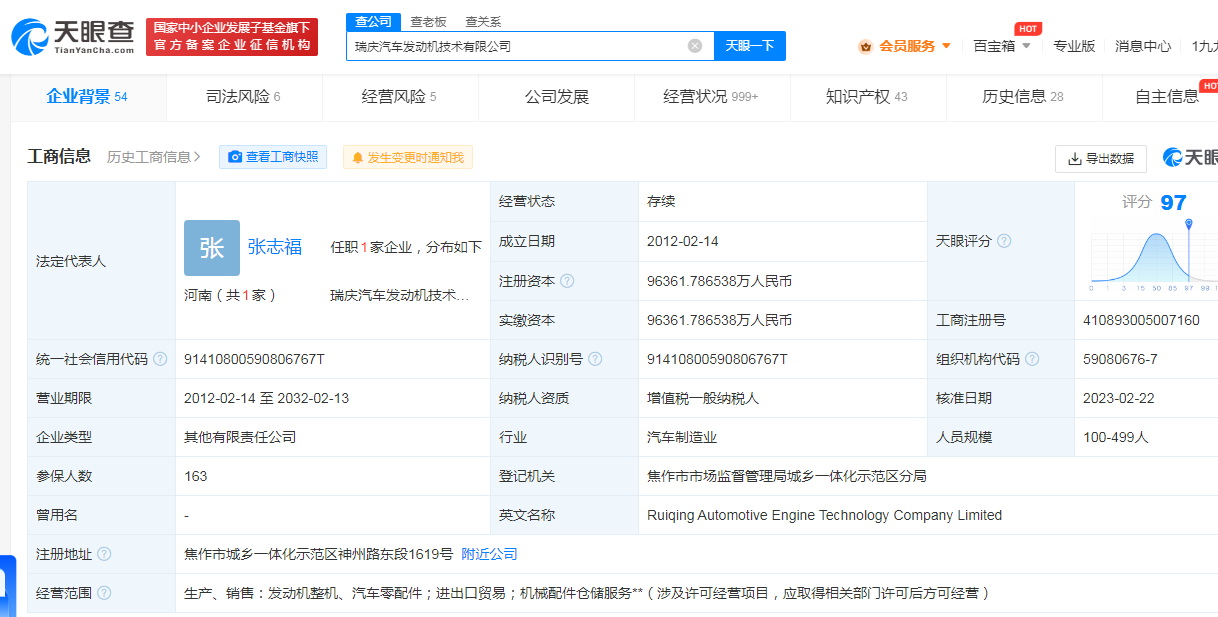1218x617 pixels.
Task: Click help icon next to 注册资本
Action: pos(568,282)
